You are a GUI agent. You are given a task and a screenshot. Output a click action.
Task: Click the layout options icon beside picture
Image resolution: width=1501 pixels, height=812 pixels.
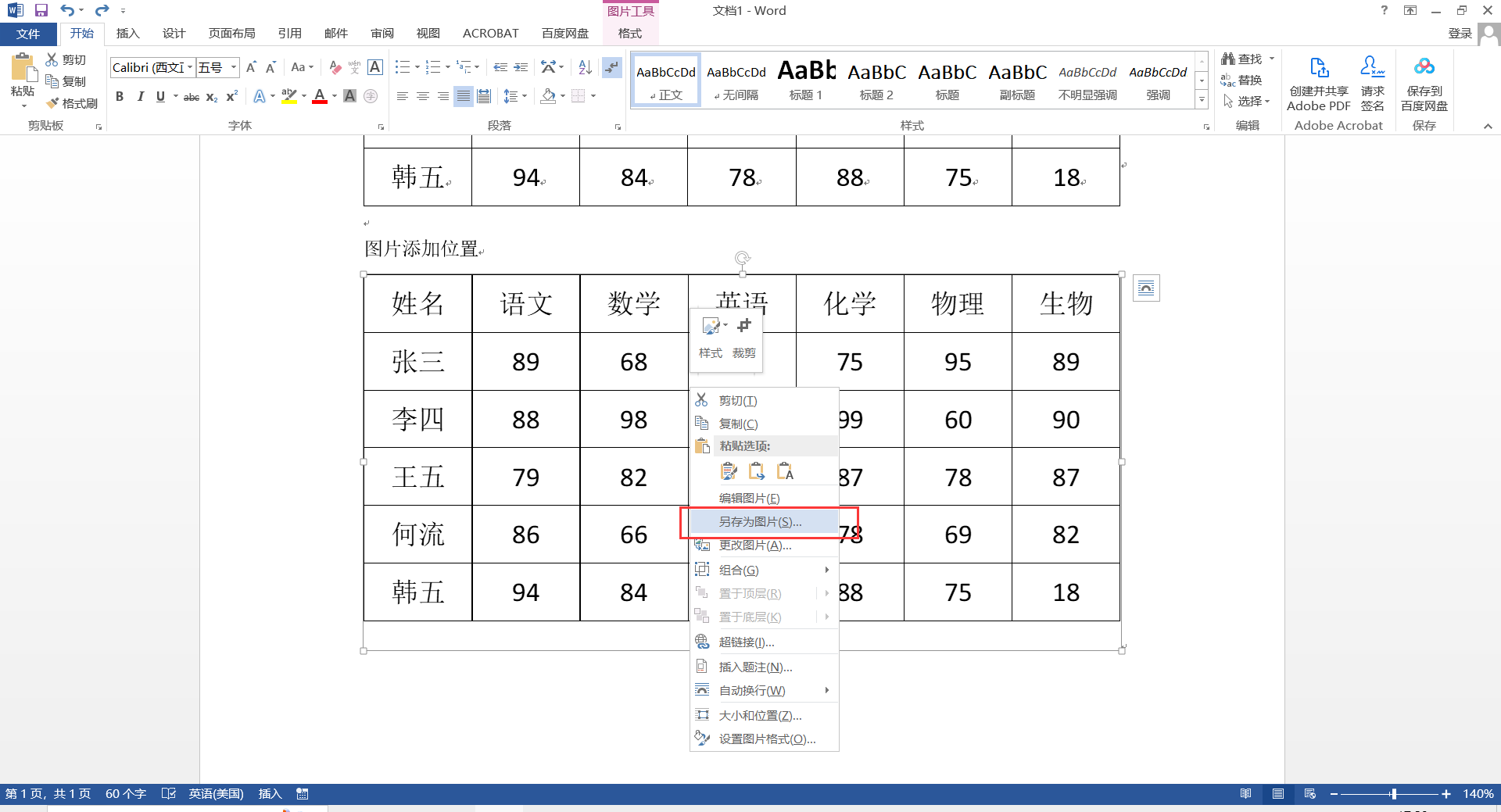1146,288
